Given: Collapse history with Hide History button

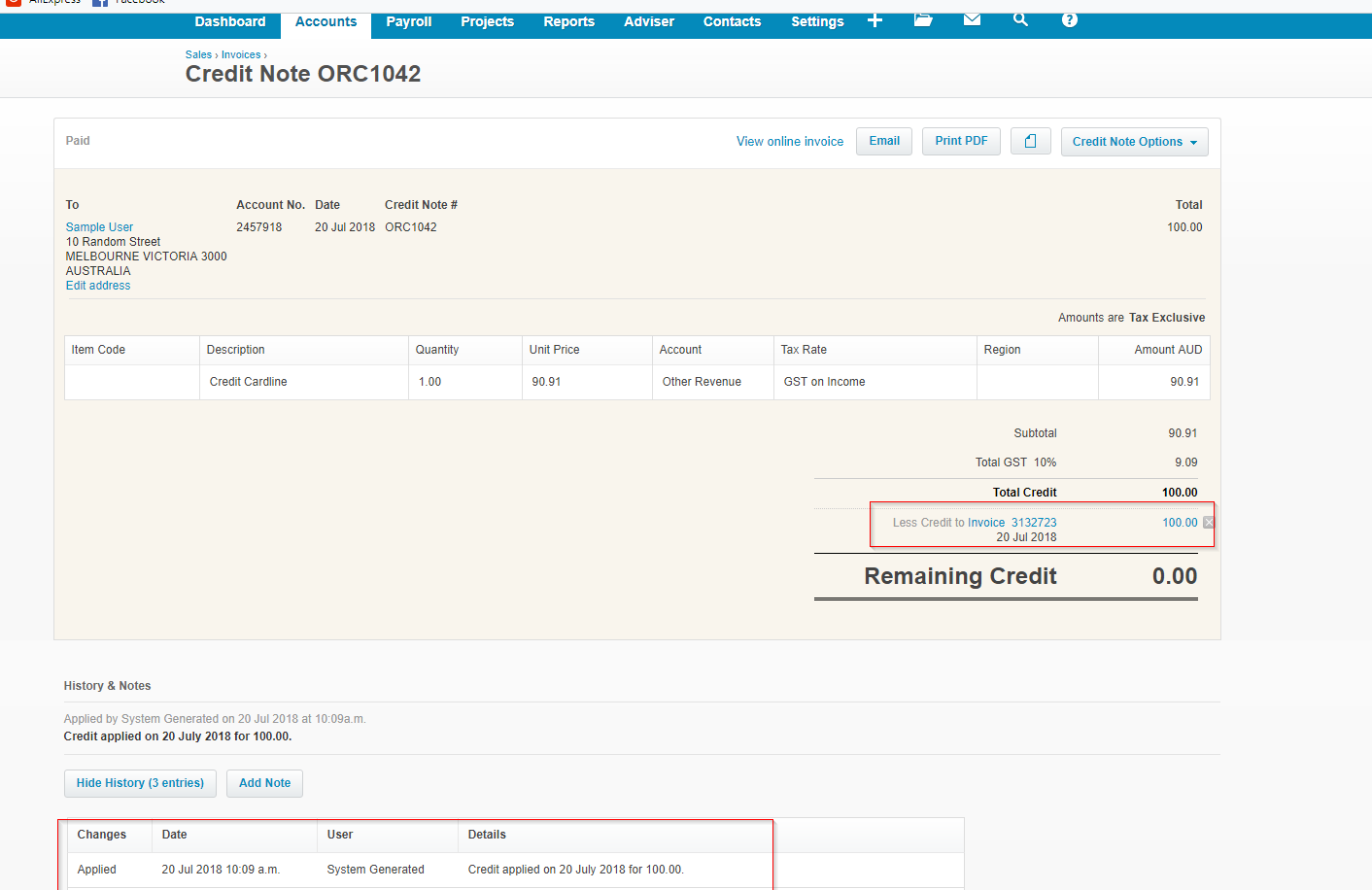Looking at the screenshot, I should point(140,783).
